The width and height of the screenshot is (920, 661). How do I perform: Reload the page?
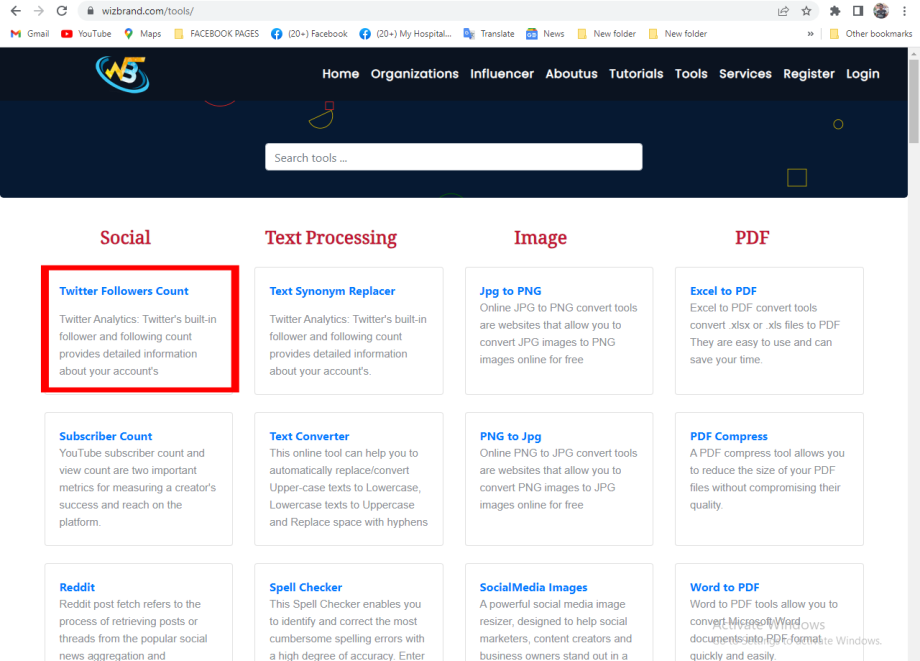[x=62, y=11]
